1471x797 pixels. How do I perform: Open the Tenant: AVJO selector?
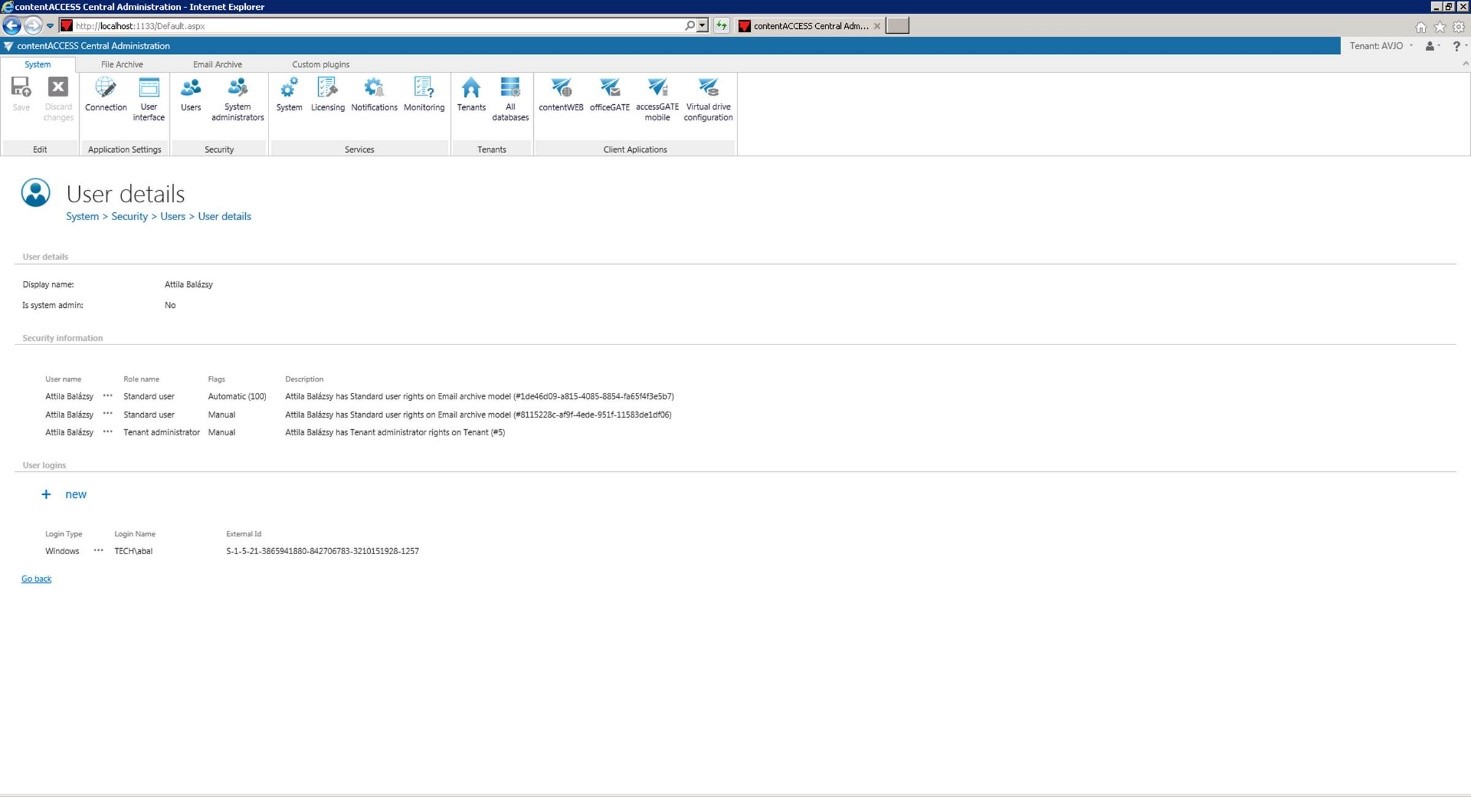(1379, 45)
